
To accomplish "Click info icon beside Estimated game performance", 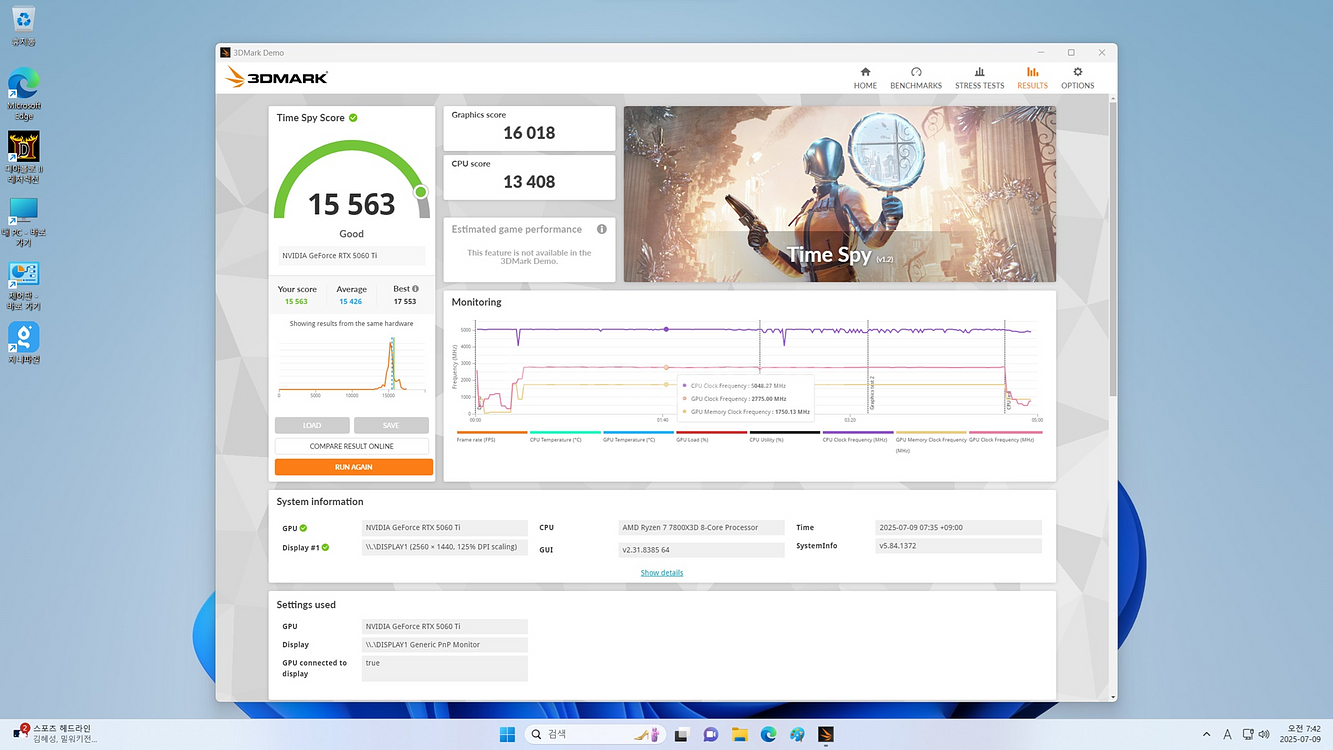I will pos(602,229).
